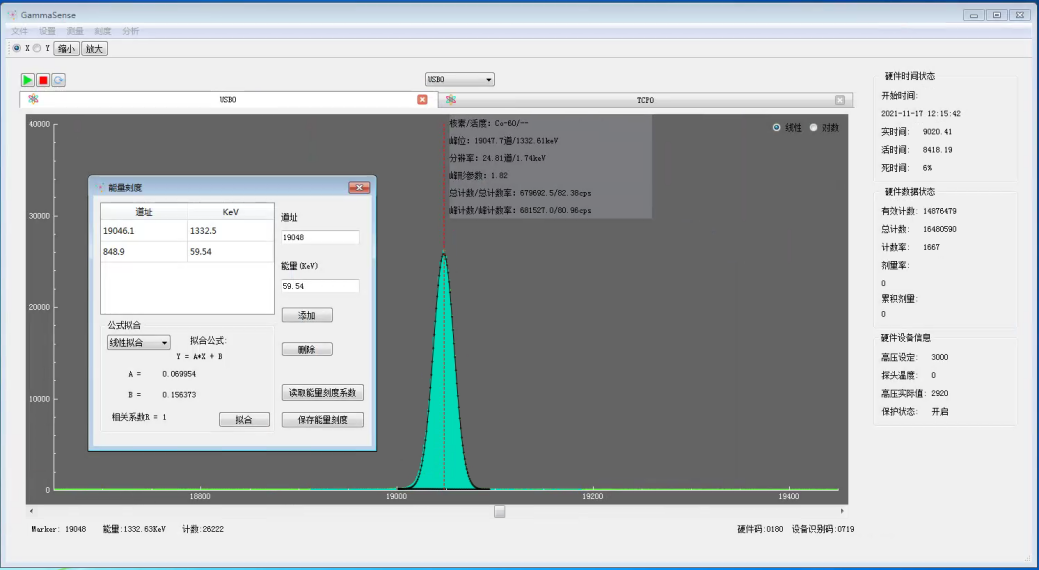Screen dimensions: 1039x570
Task: Choose the 线性 linear scale option
Action: 777,127
